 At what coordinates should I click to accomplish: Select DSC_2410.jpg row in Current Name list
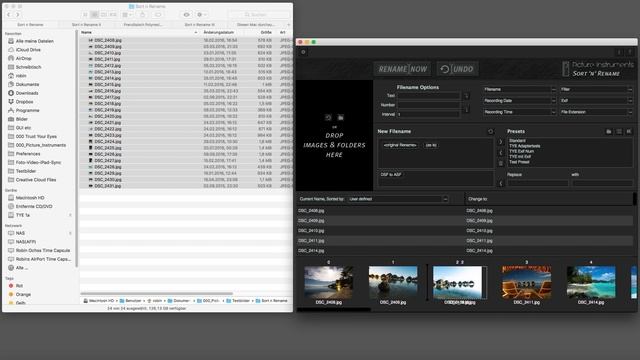[x=380, y=231]
